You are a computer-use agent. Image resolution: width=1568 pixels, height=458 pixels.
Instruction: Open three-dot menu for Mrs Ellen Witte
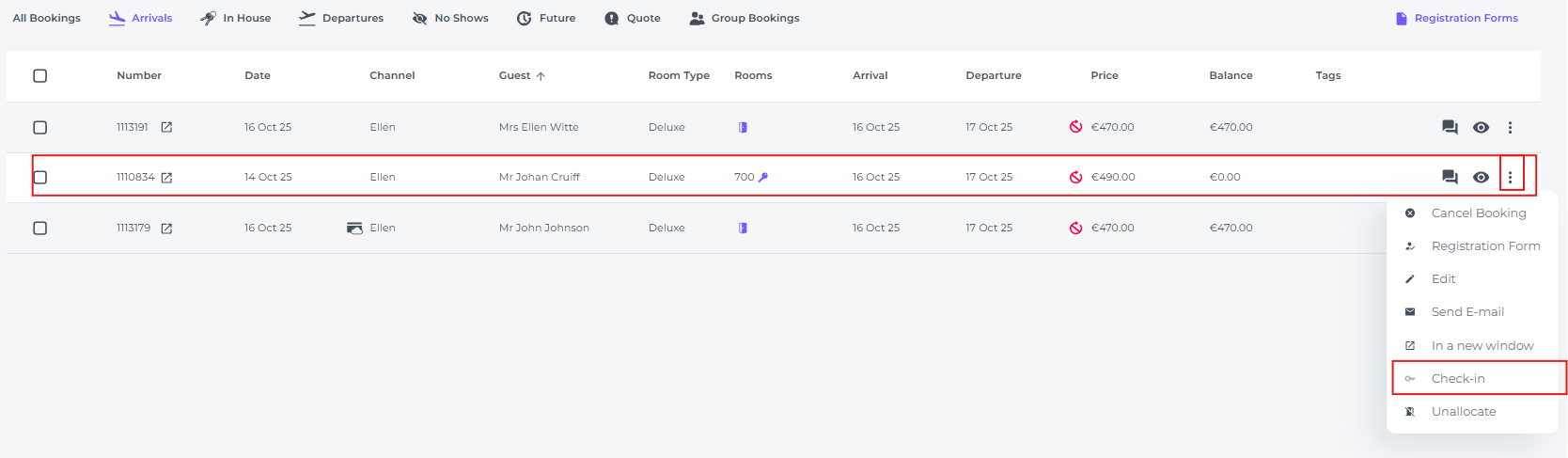click(1510, 127)
